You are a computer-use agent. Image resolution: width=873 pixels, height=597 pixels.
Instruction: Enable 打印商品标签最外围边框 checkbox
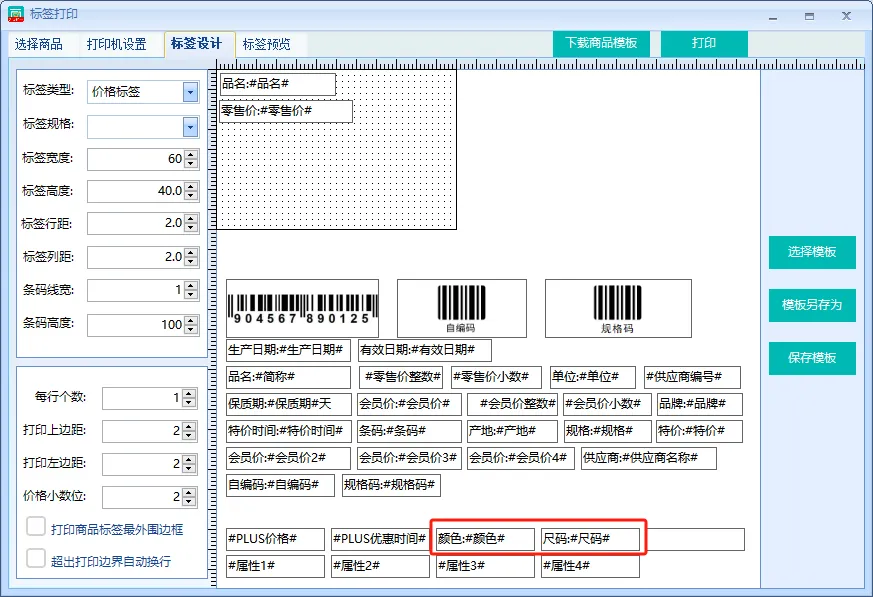coord(36,527)
